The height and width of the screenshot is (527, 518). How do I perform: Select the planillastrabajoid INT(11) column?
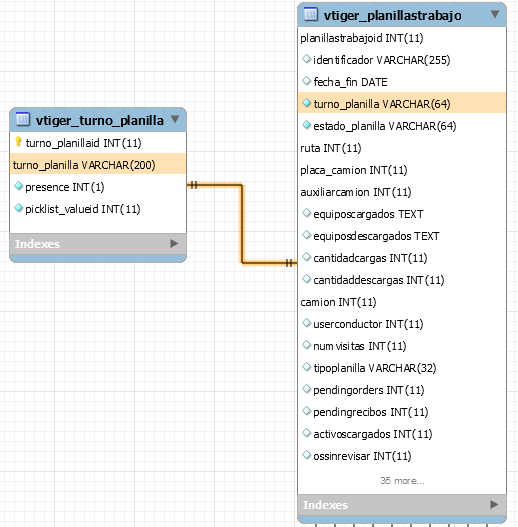[402, 38]
